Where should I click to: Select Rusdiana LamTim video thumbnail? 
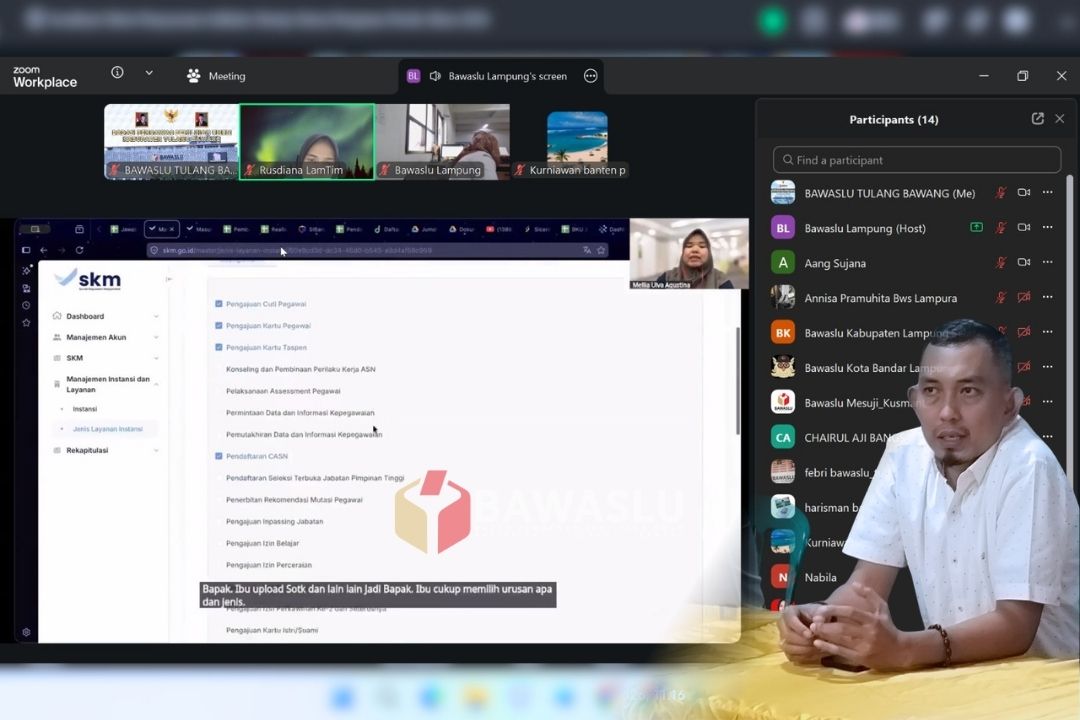tap(307, 142)
